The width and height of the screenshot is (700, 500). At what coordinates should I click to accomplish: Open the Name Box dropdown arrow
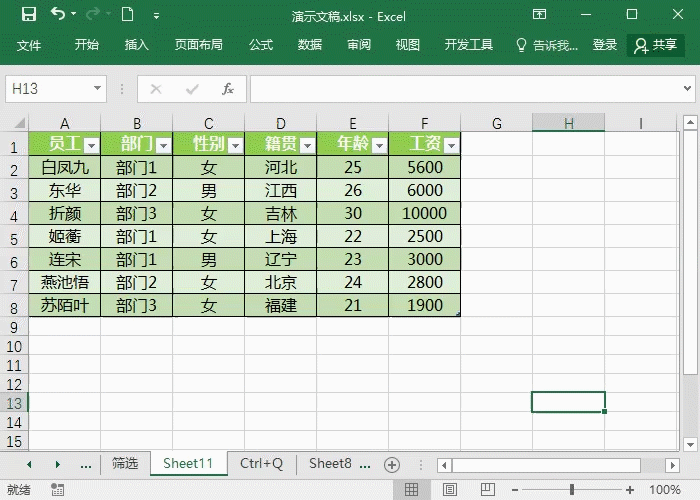(97, 88)
